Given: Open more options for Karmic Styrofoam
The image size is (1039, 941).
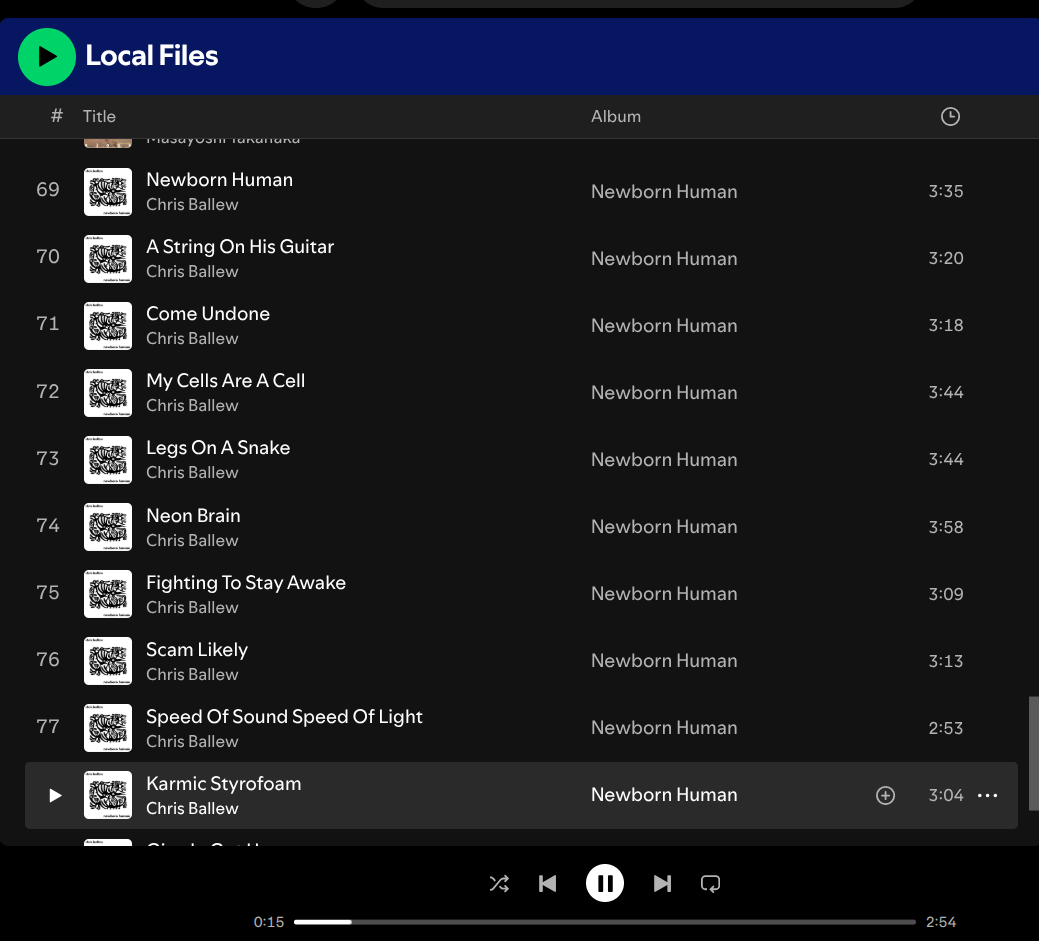Looking at the screenshot, I should pos(987,795).
